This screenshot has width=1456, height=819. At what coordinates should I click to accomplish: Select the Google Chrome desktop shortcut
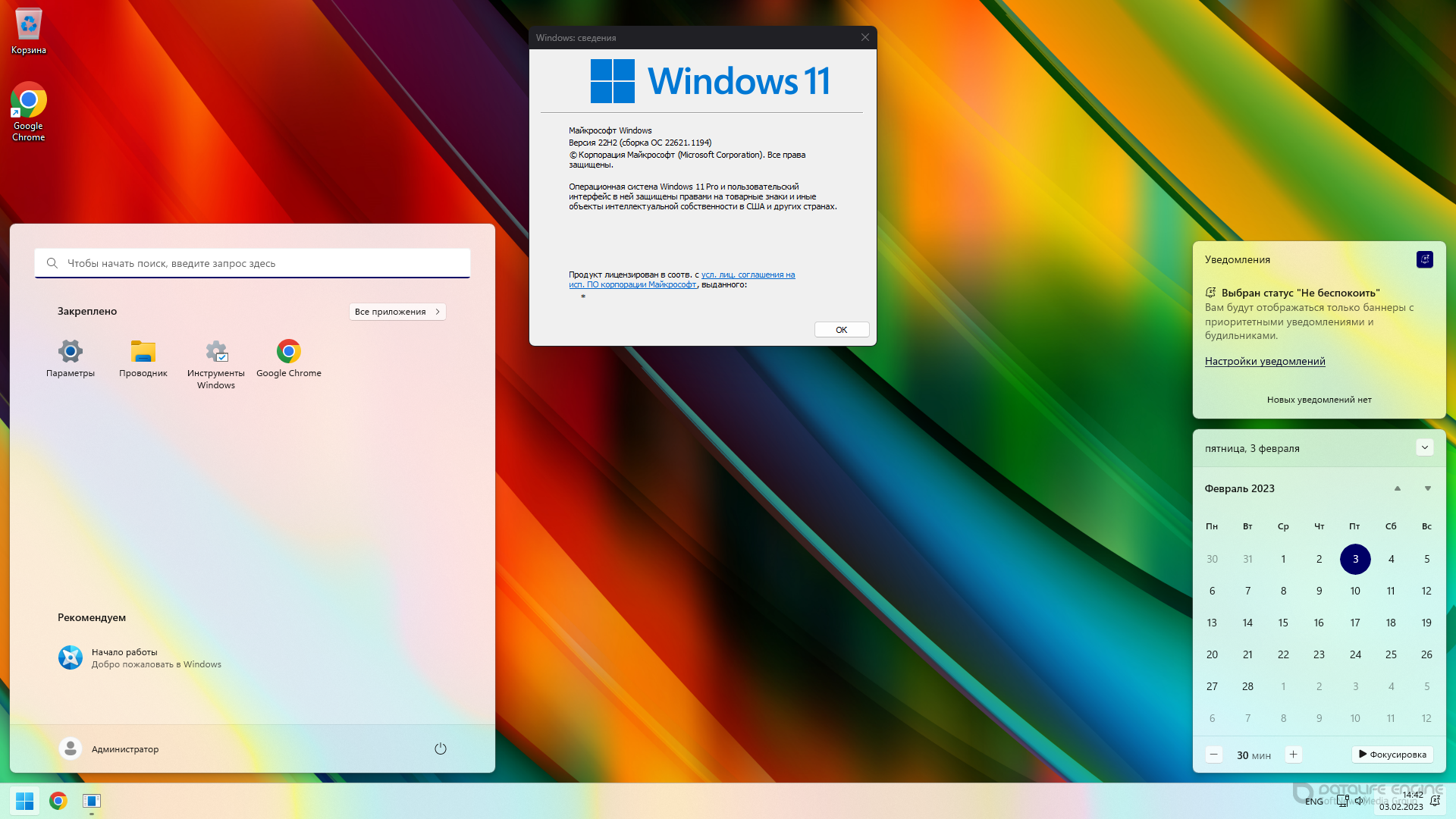pyautogui.click(x=29, y=112)
